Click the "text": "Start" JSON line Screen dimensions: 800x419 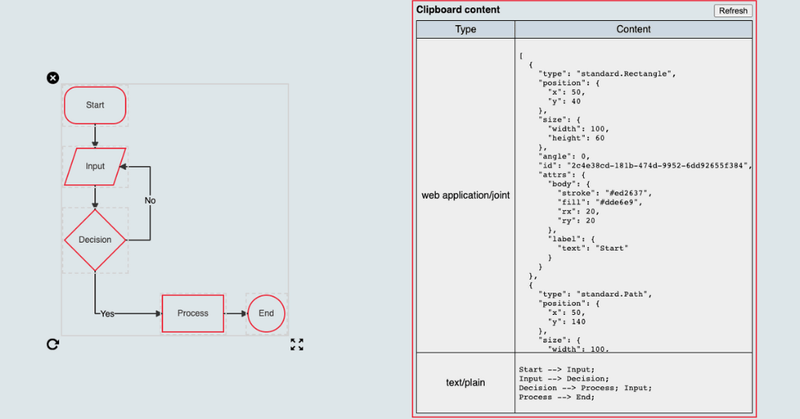click(592, 248)
